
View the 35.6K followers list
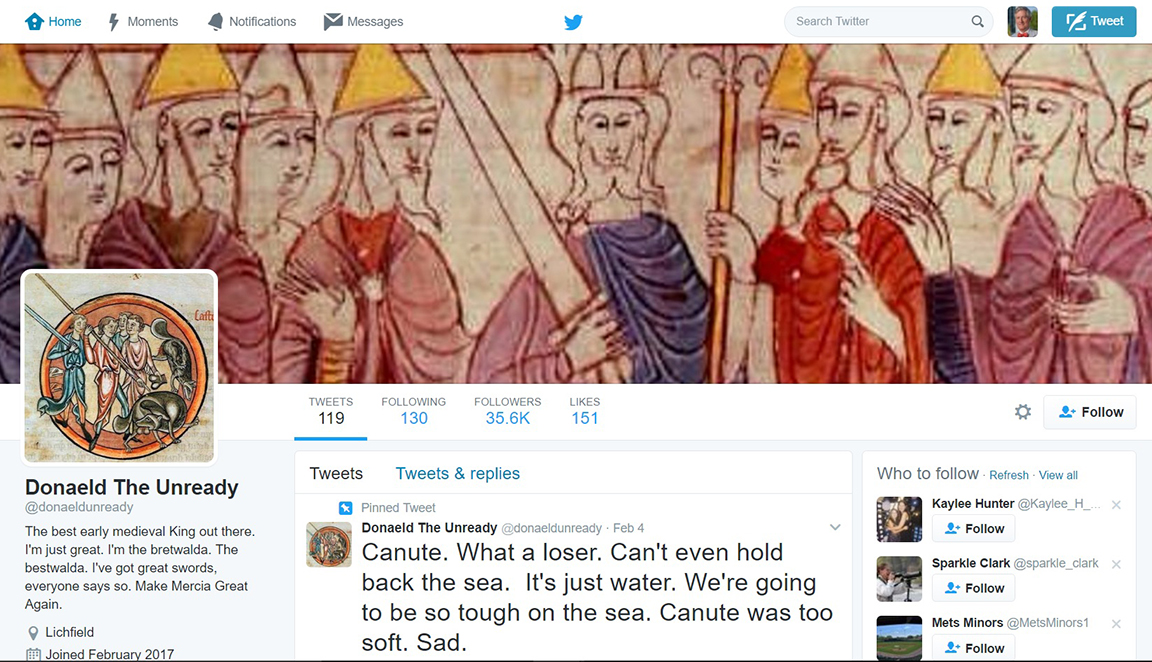point(508,411)
